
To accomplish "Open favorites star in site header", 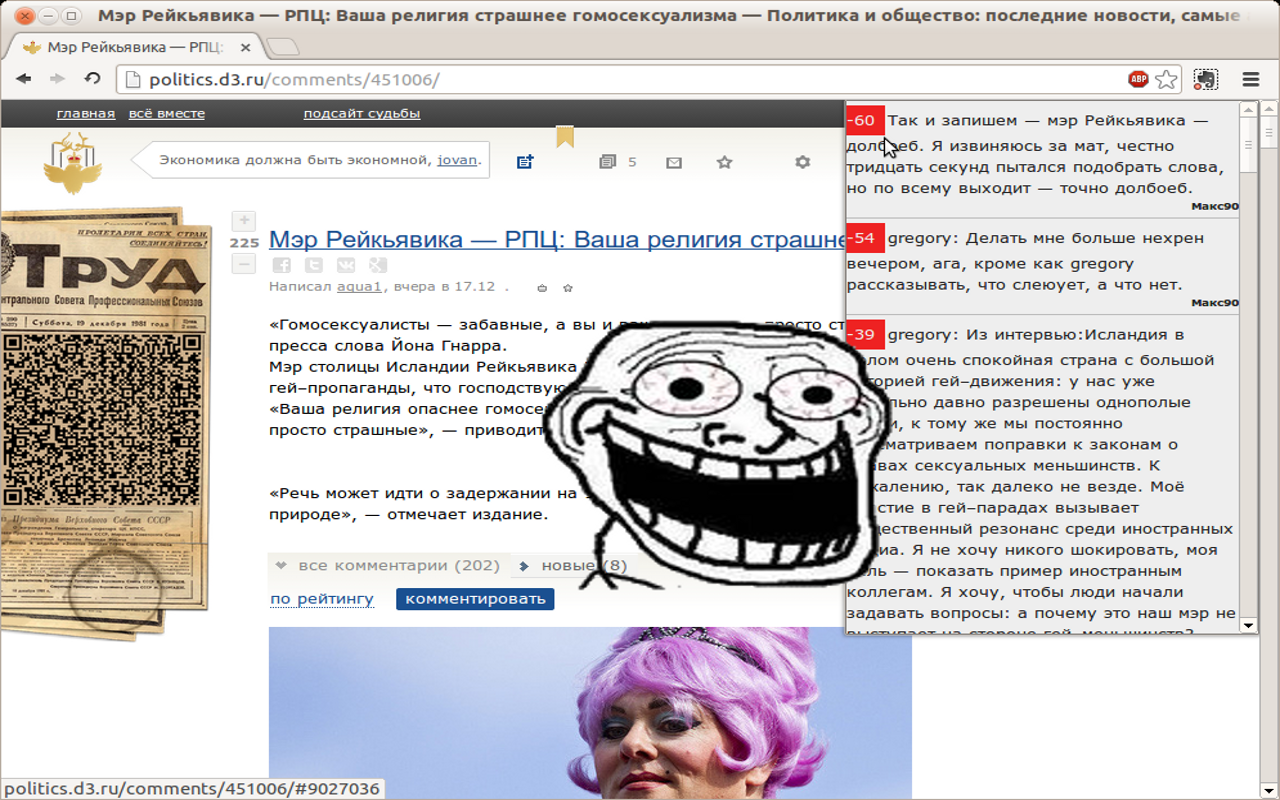I will (x=725, y=162).
